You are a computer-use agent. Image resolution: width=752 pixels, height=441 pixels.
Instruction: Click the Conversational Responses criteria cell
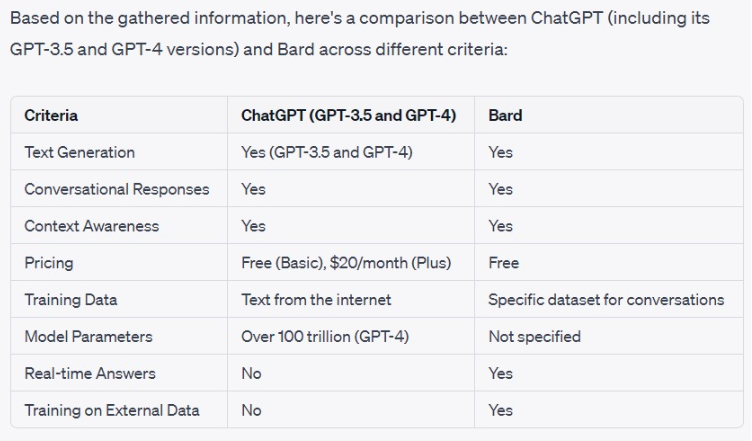(x=117, y=189)
